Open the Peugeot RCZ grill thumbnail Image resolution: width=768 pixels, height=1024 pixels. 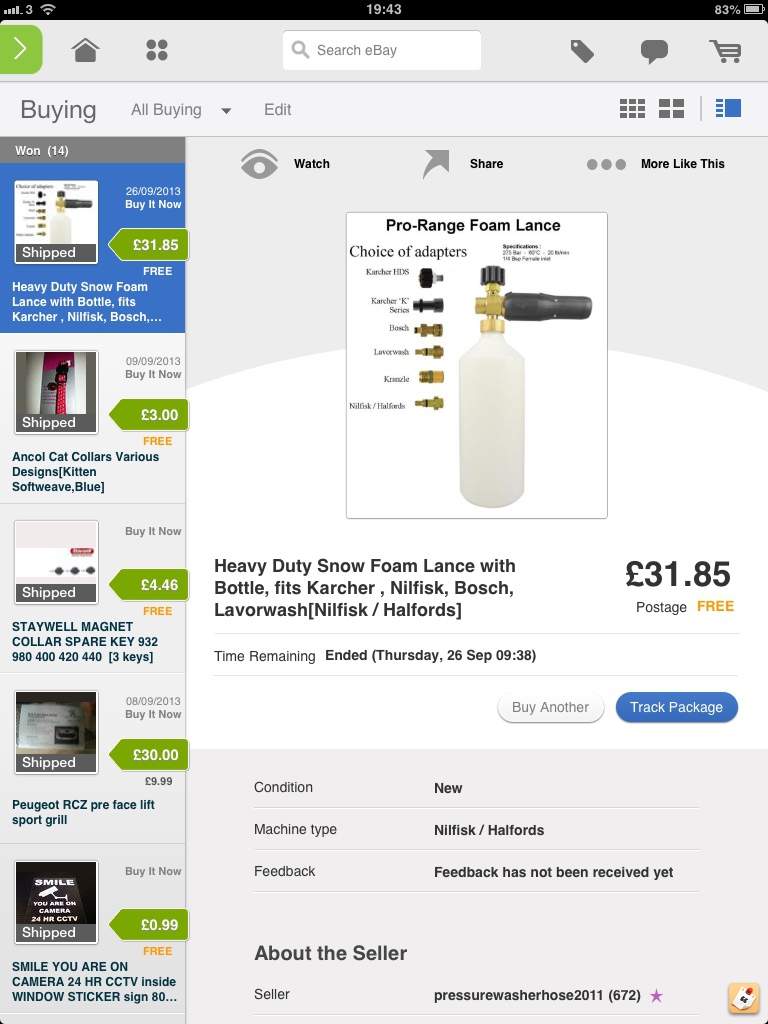point(56,731)
